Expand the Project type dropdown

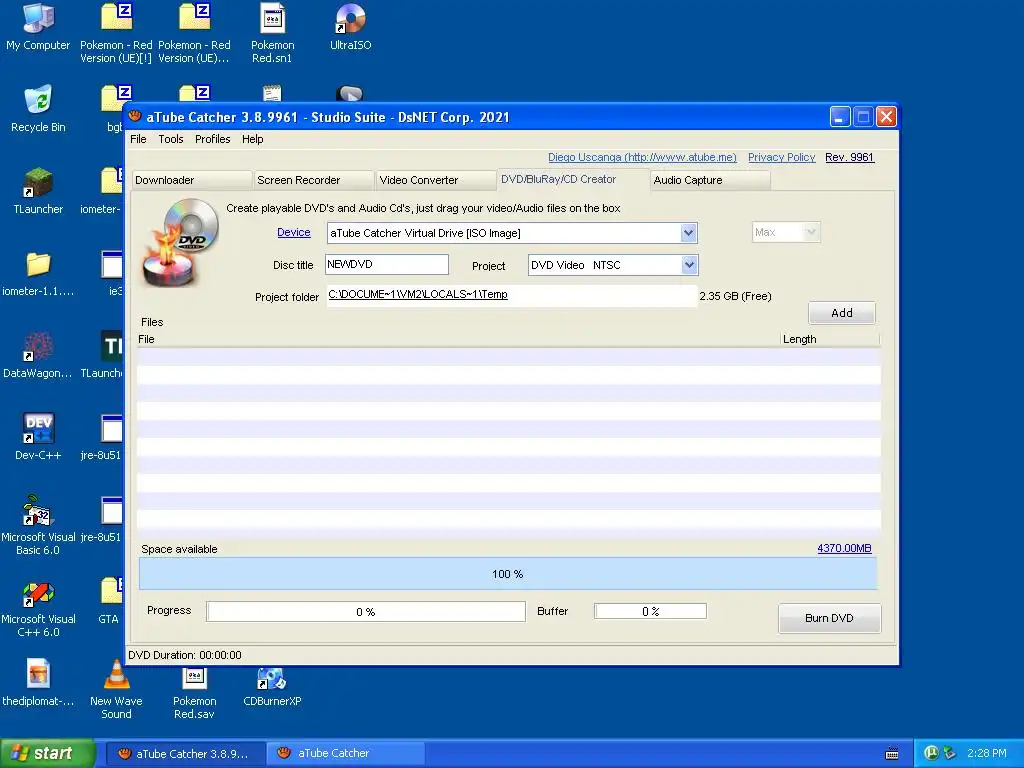(x=689, y=264)
